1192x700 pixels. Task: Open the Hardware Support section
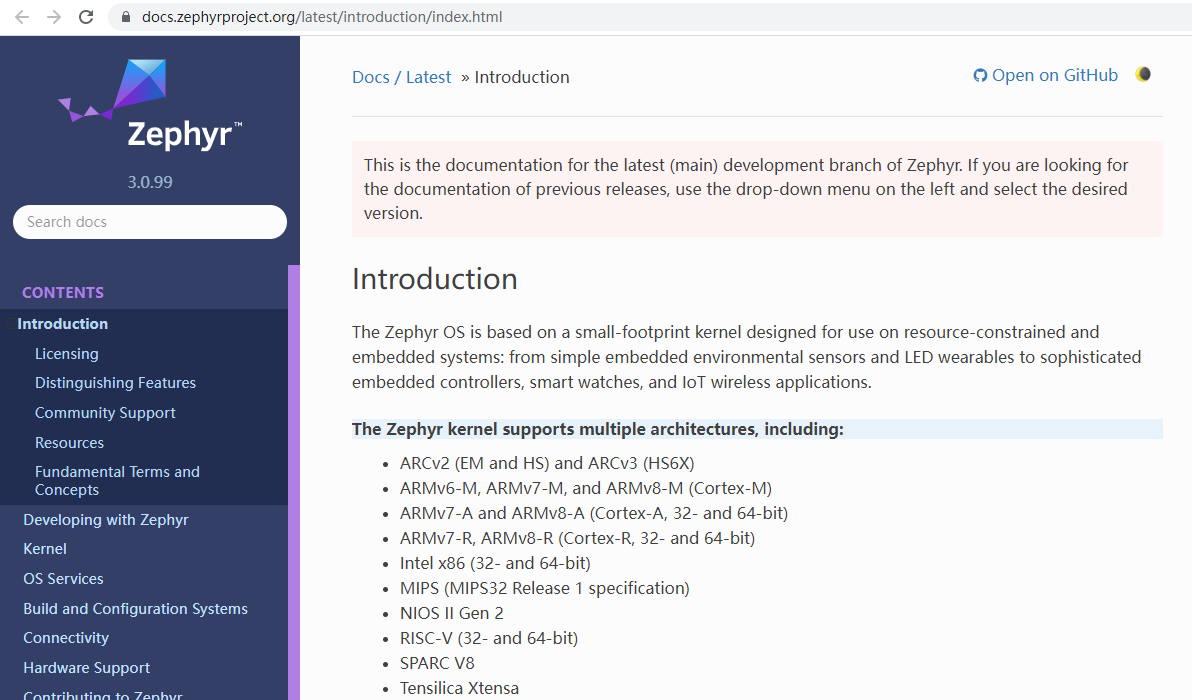pos(86,667)
